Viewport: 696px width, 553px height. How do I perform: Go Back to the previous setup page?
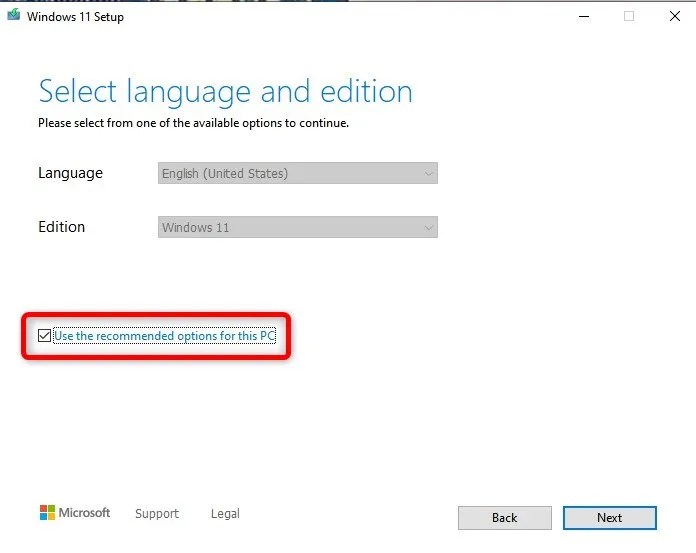(x=505, y=518)
